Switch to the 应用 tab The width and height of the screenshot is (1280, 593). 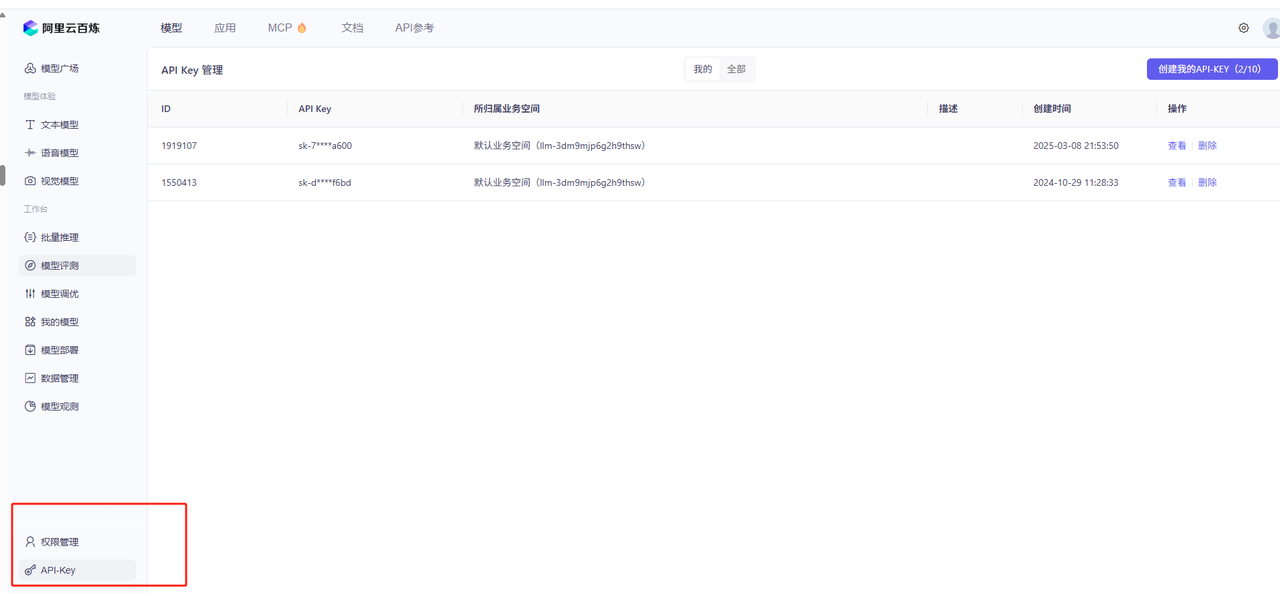225,28
